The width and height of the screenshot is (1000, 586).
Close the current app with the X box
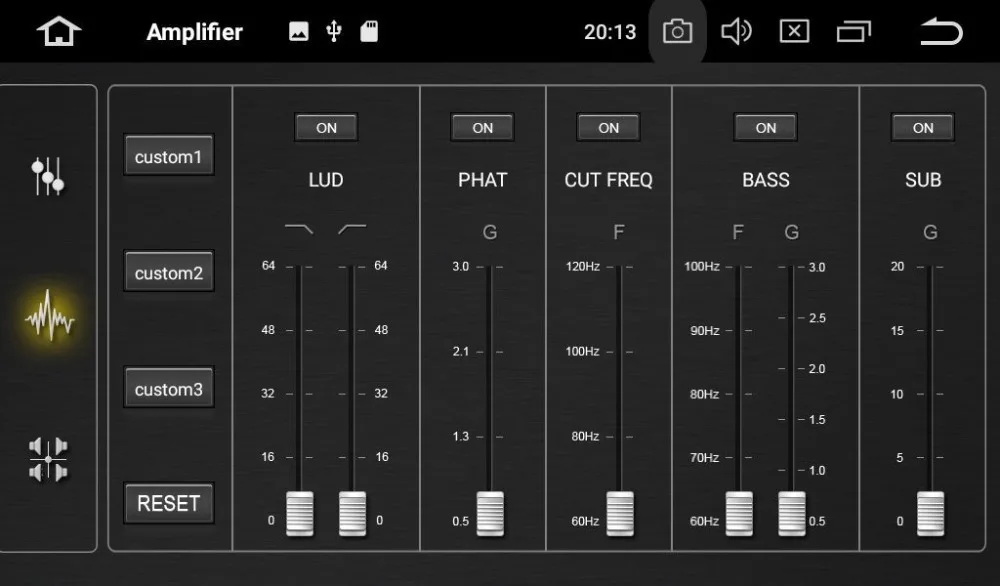tap(795, 31)
